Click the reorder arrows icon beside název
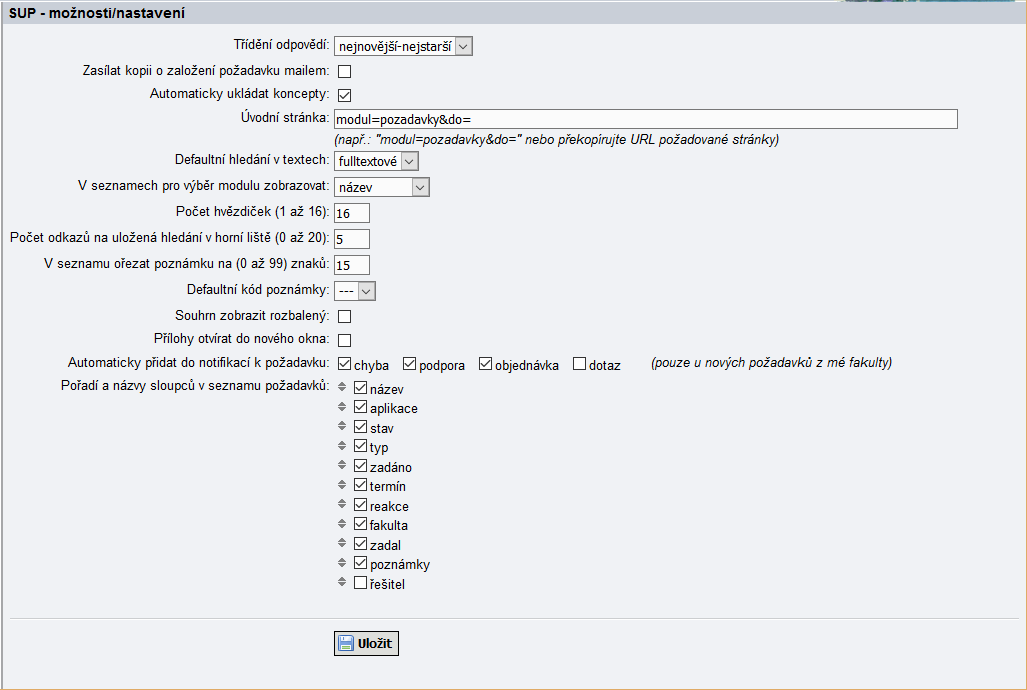The width and height of the screenshot is (1027, 690). [x=342, y=388]
